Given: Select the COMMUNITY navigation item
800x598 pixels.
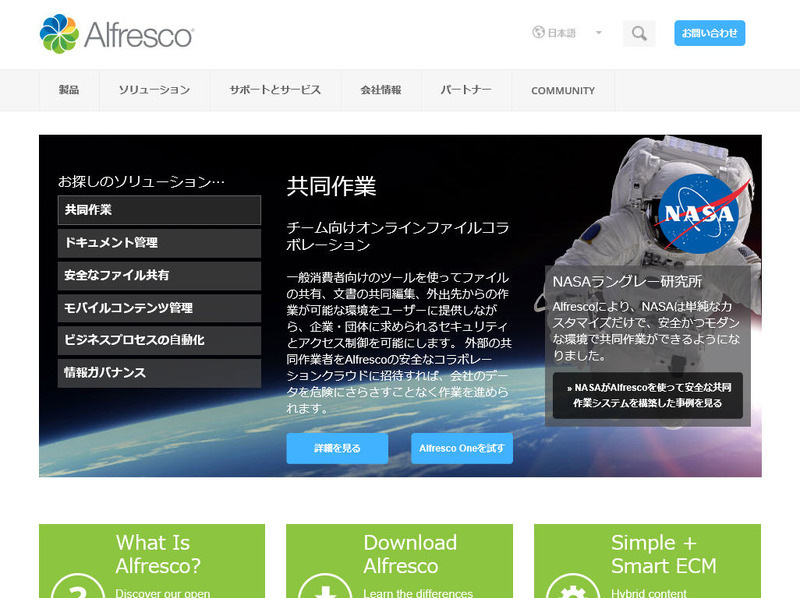Looking at the screenshot, I should [x=563, y=90].
